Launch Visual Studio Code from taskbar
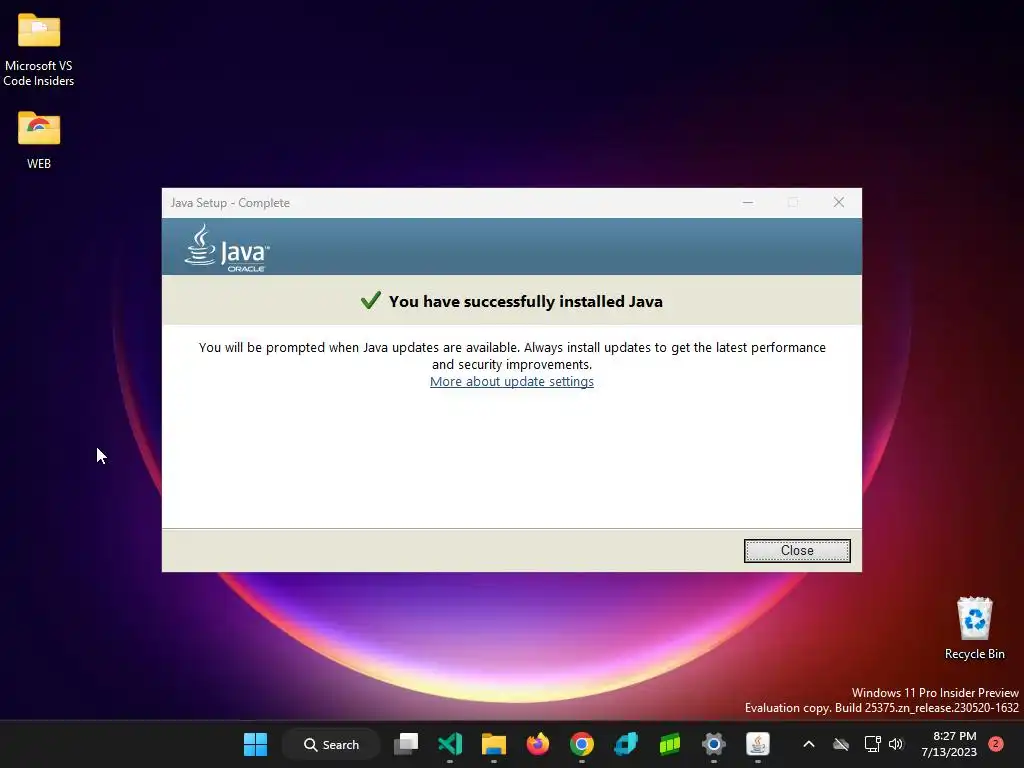Image resolution: width=1024 pixels, height=768 pixels. [450, 744]
